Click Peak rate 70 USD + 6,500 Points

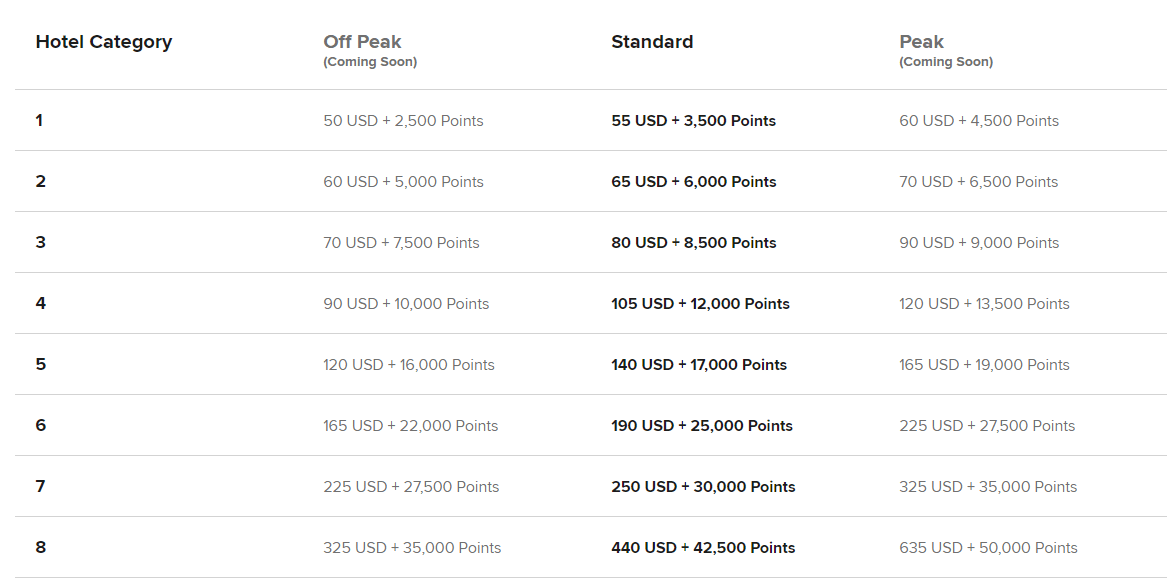pos(978,182)
